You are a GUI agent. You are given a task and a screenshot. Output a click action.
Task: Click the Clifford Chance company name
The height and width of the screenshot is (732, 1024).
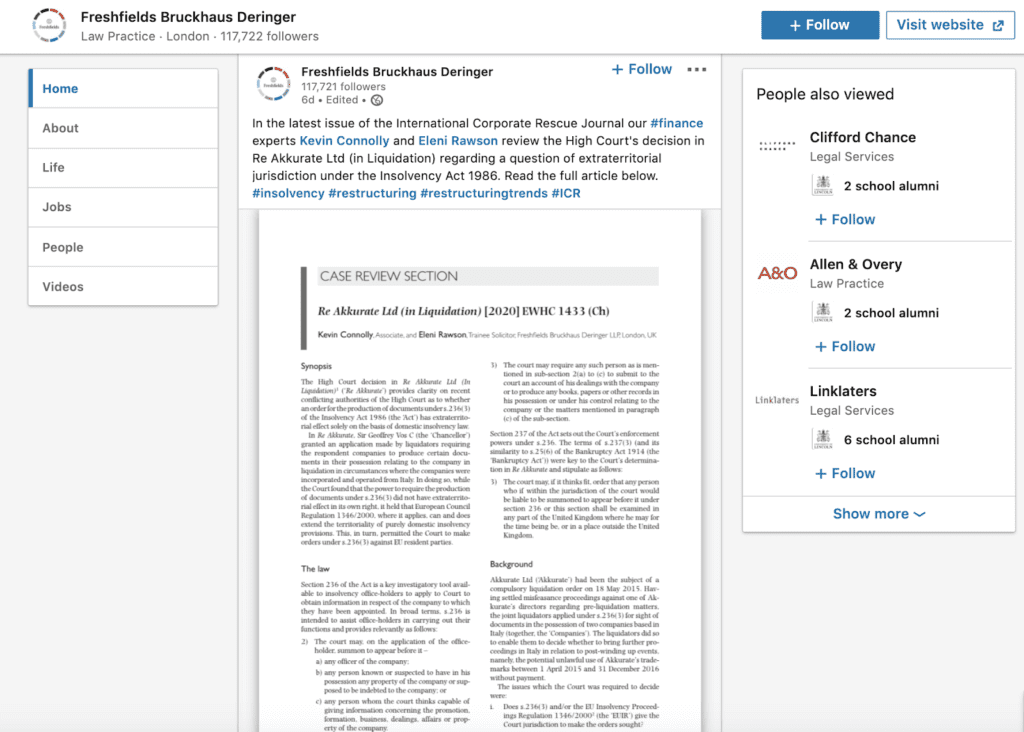point(863,137)
